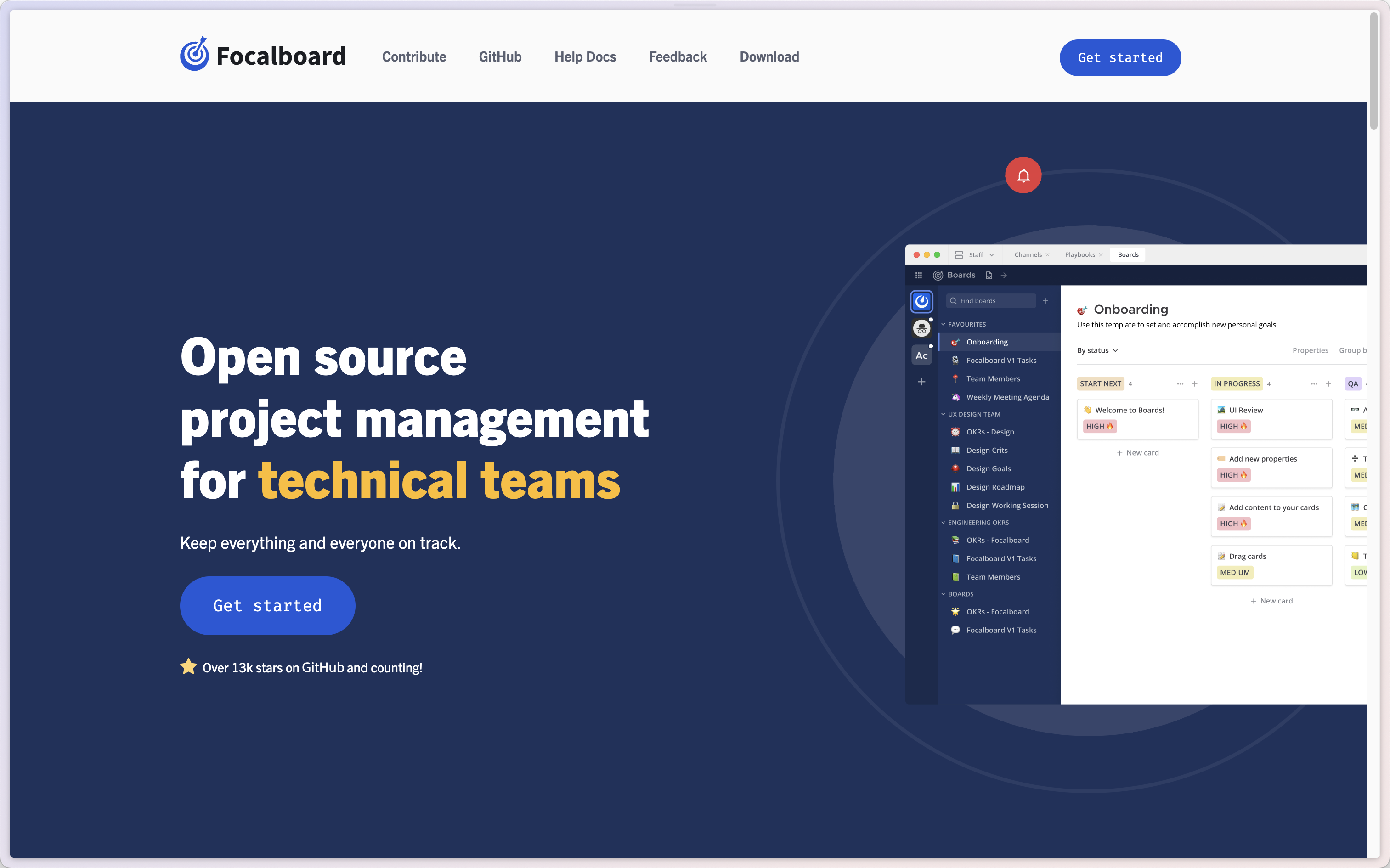Open OKRs - Design board
The width and height of the screenshot is (1390, 868).
pos(999,432)
